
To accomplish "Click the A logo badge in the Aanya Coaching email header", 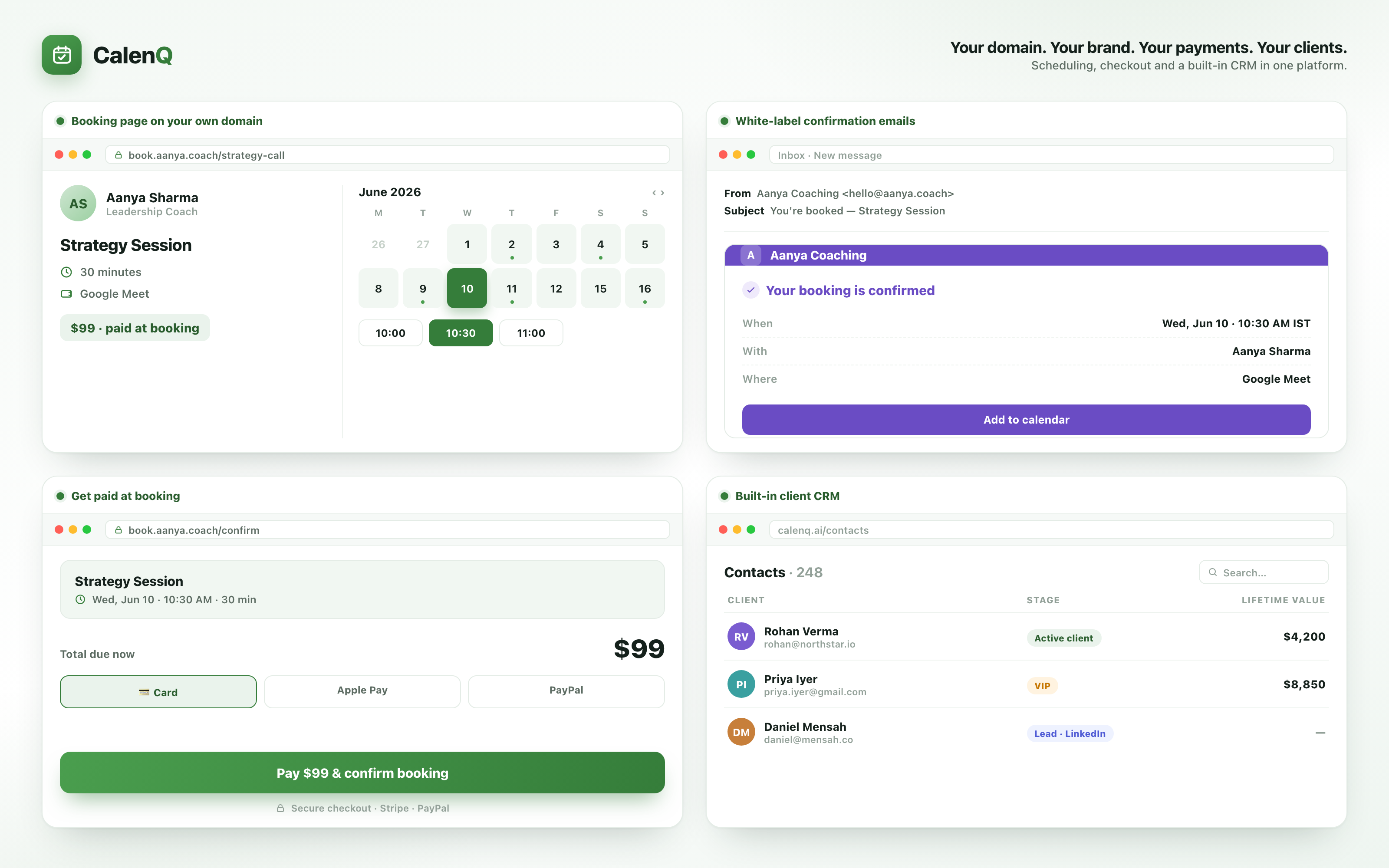I will click(x=751, y=255).
